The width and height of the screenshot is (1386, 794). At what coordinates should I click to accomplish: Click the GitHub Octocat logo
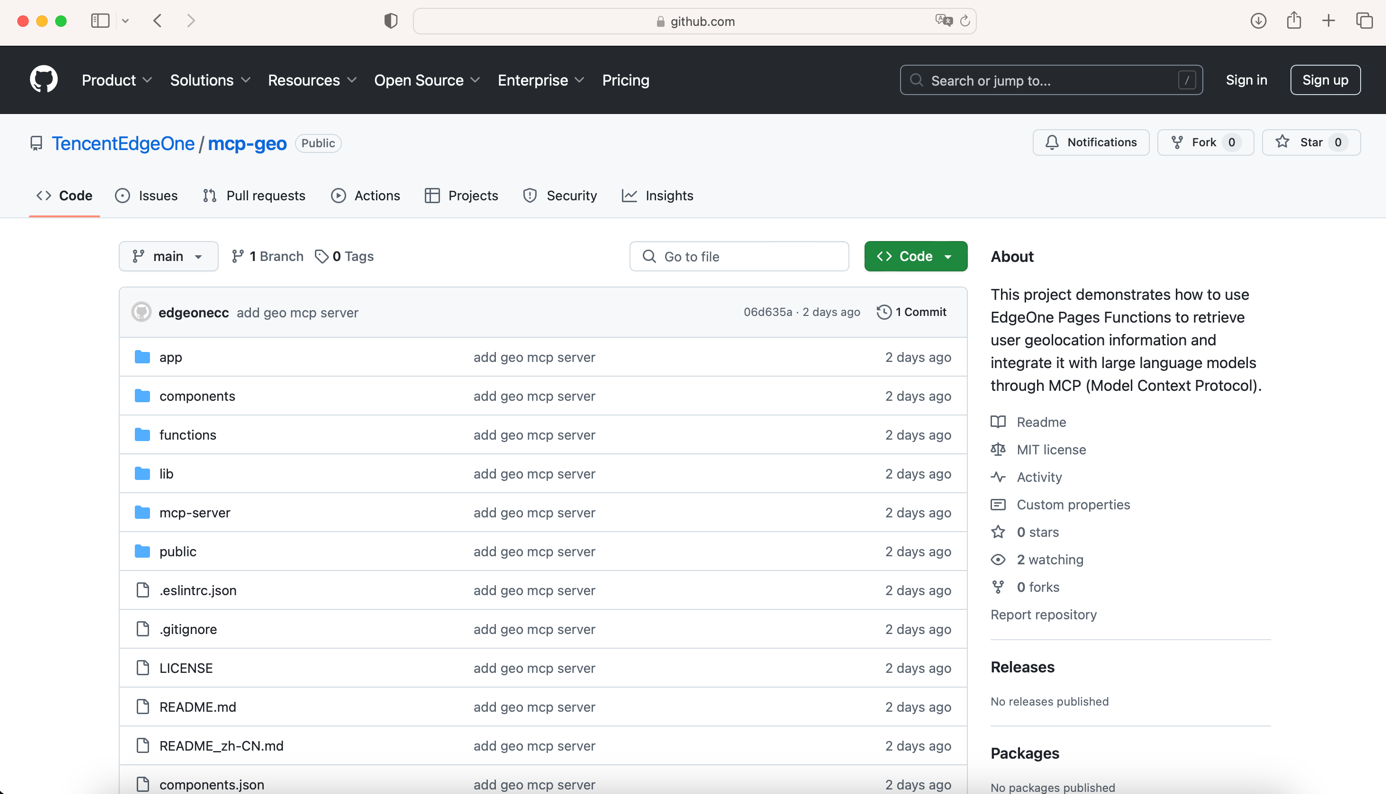44,80
